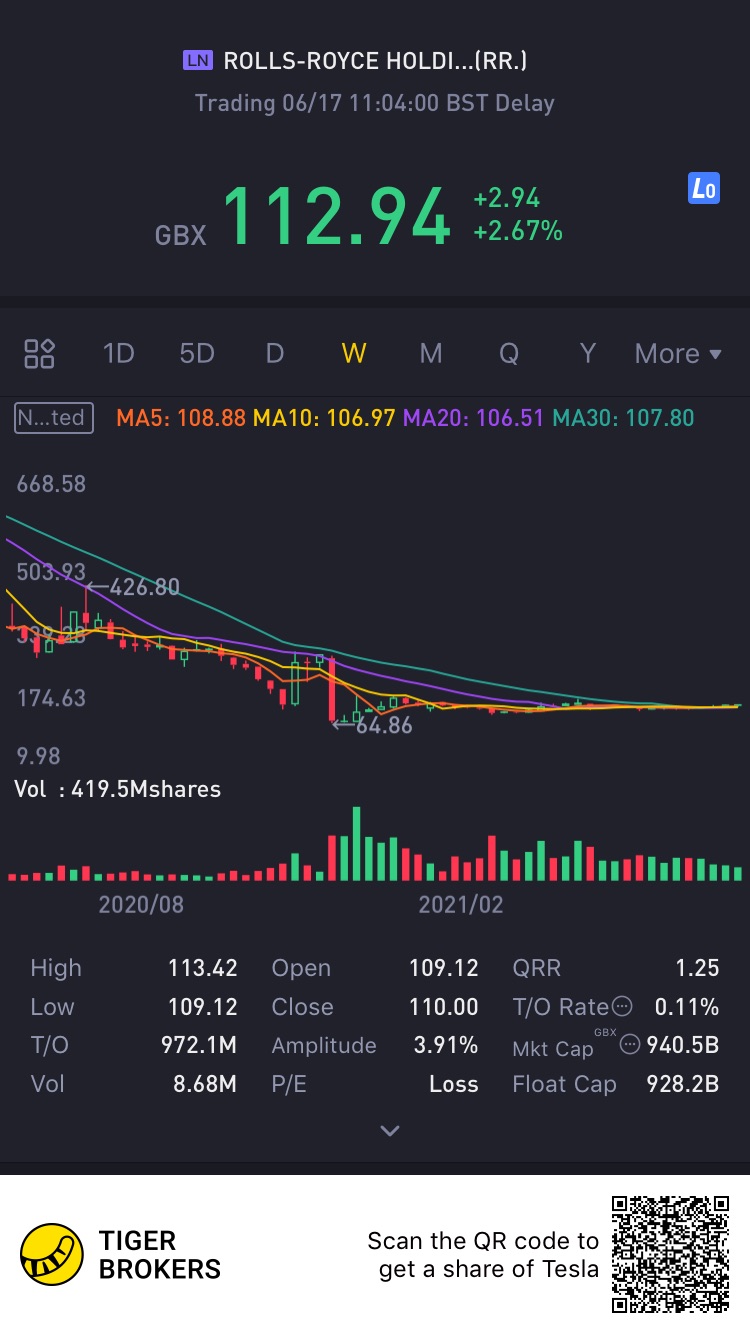750x1335 pixels.
Task: Tap the blue L0 quote level badge
Action: [704, 188]
